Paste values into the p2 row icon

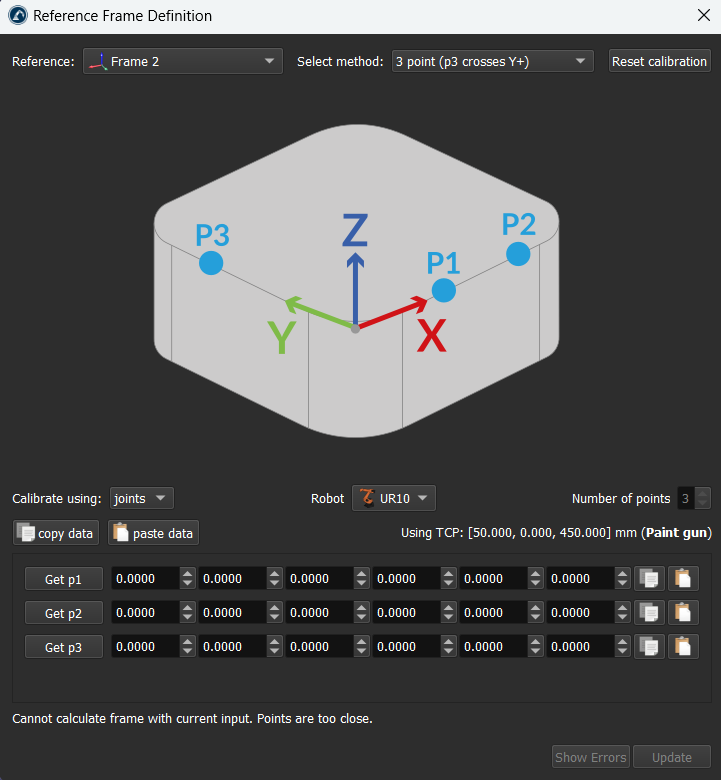pyautogui.click(x=683, y=612)
